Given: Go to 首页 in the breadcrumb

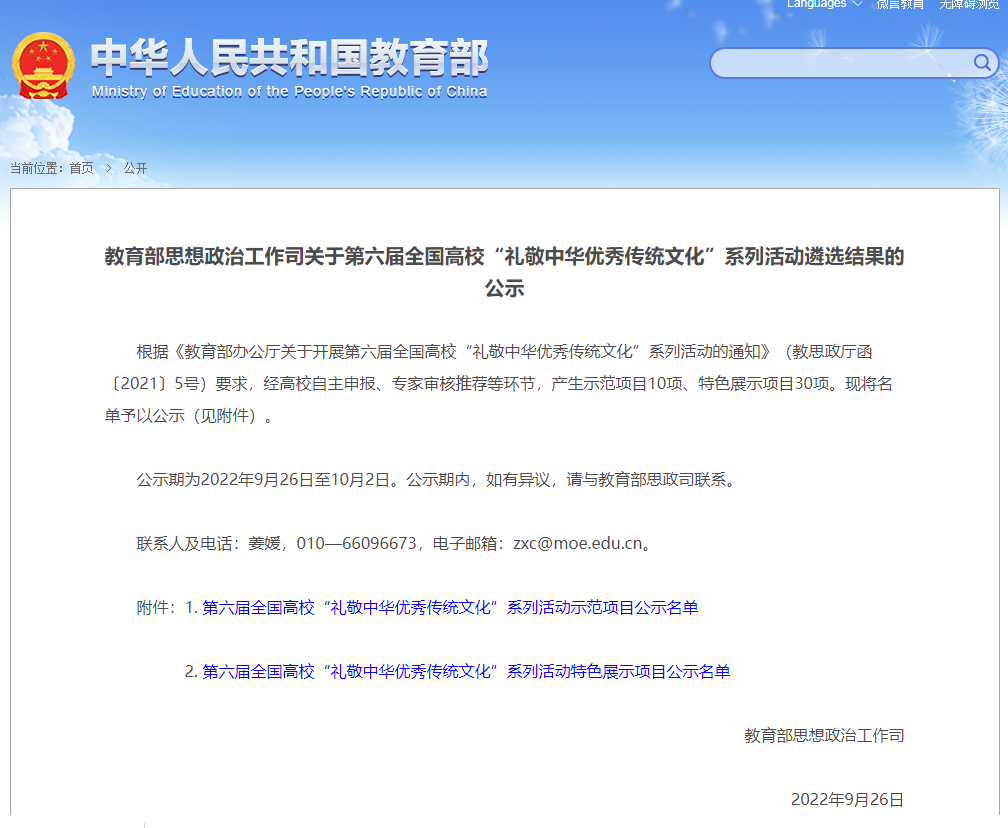Looking at the screenshot, I should tap(81, 168).
